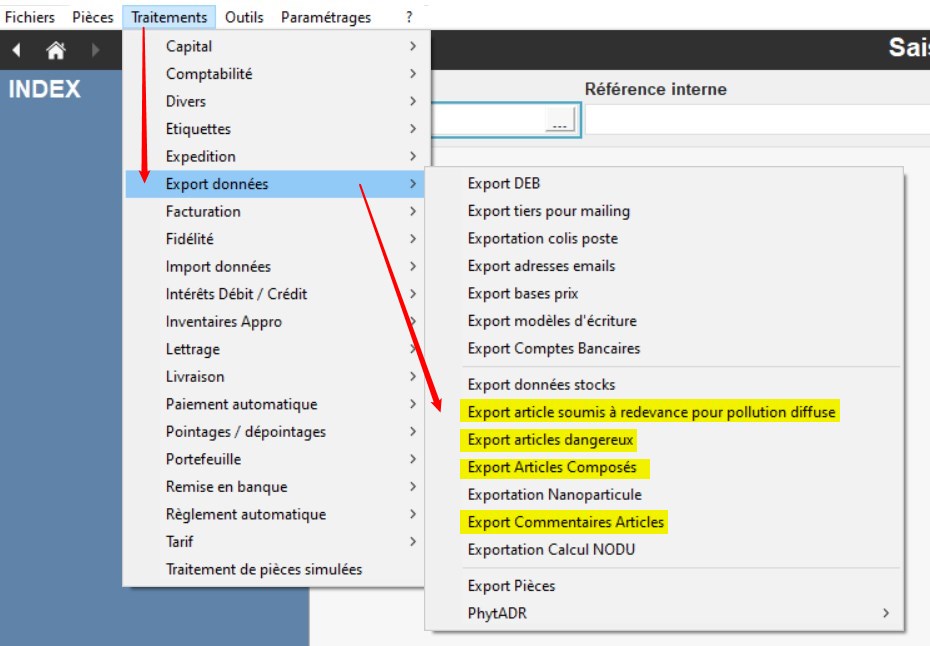
Task: Open the Fichiers menu
Action: click(30, 17)
